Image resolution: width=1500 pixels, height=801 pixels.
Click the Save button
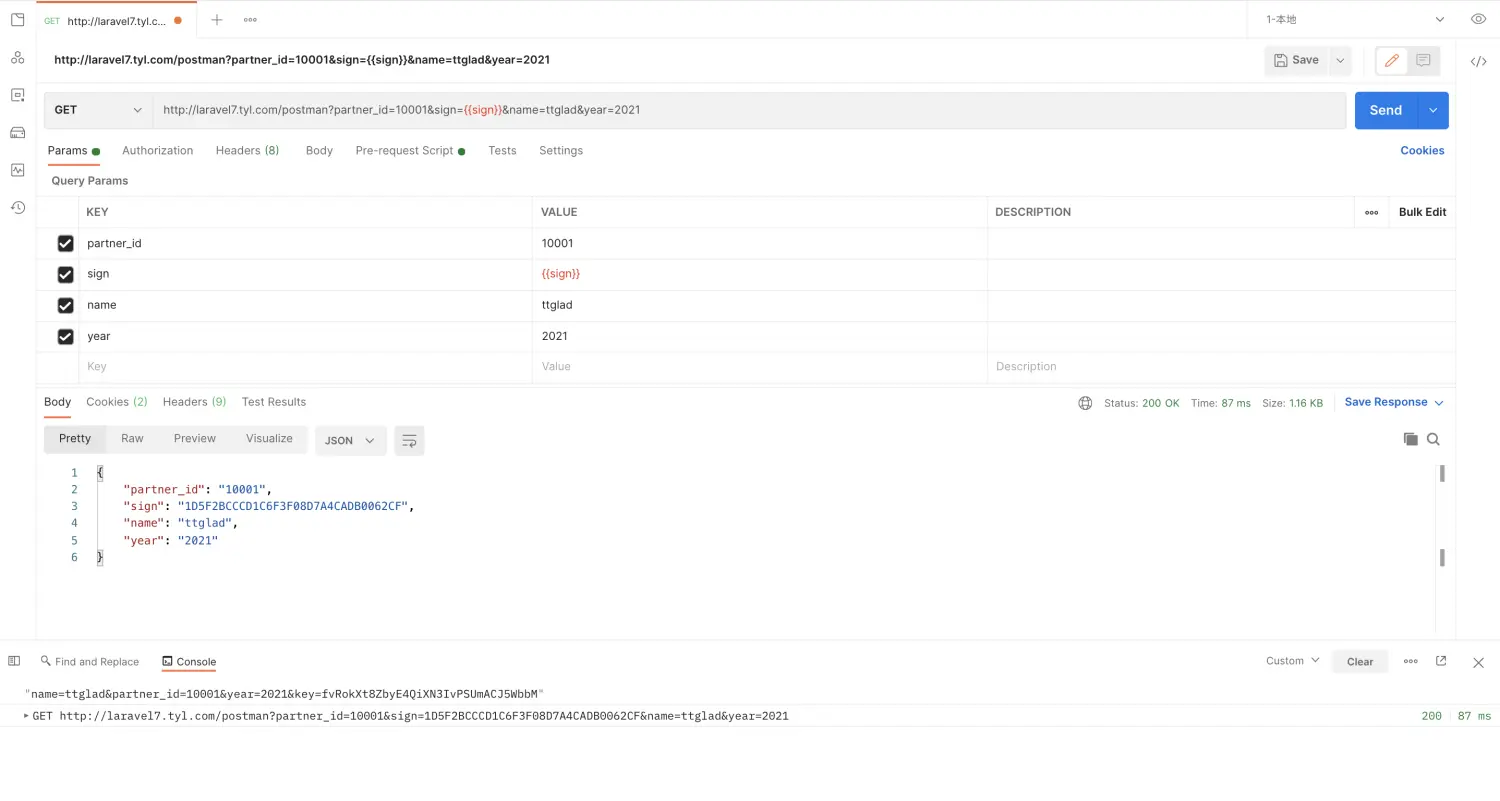coord(1297,60)
